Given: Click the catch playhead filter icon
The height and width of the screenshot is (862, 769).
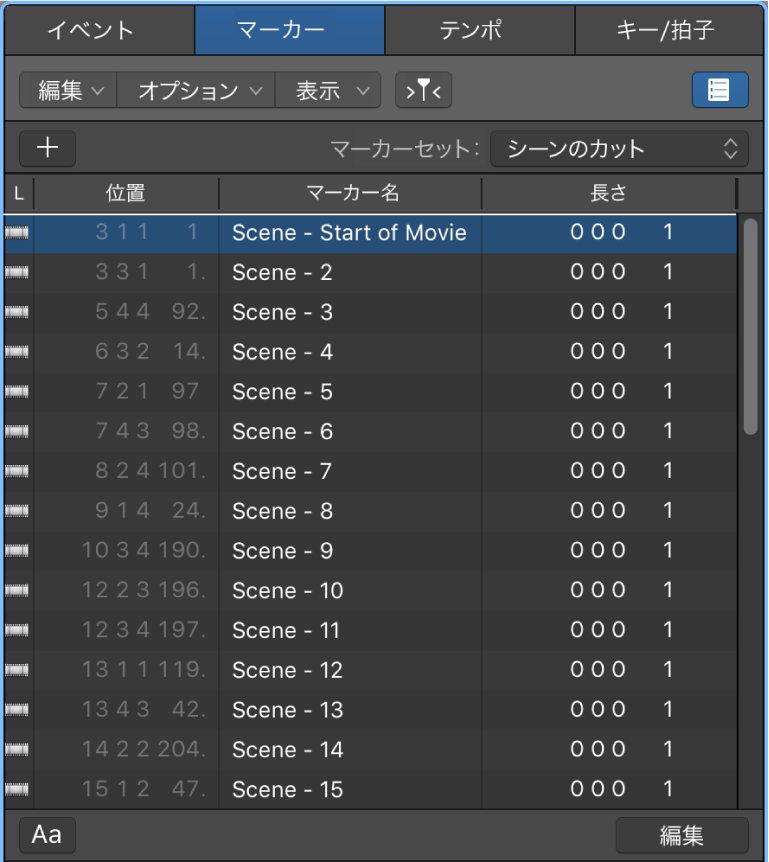Looking at the screenshot, I should 424,91.
